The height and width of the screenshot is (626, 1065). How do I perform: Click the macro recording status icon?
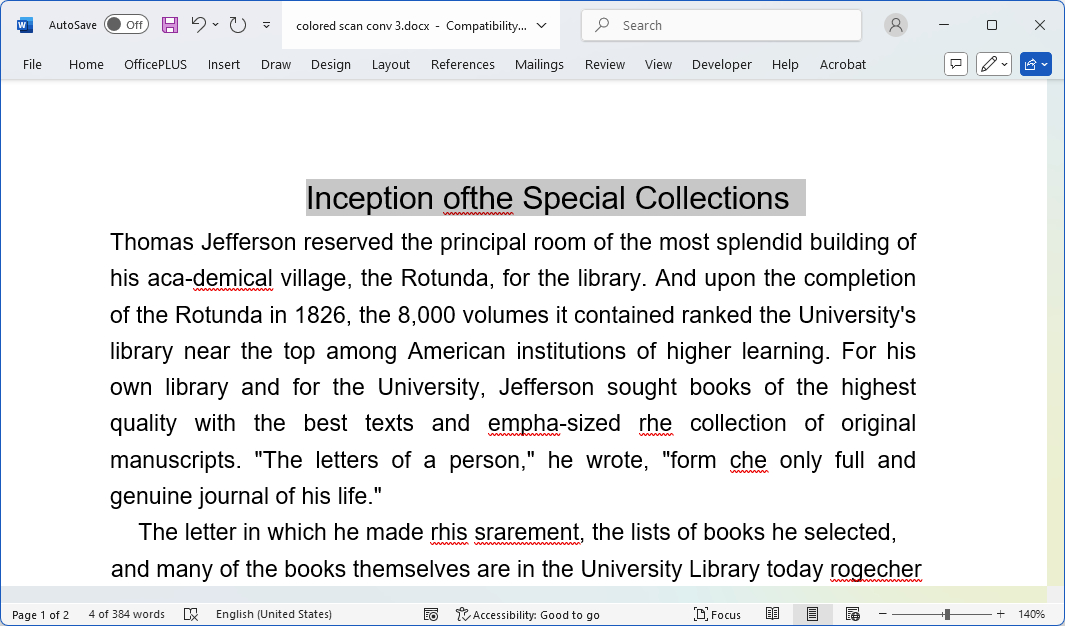coord(431,614)
